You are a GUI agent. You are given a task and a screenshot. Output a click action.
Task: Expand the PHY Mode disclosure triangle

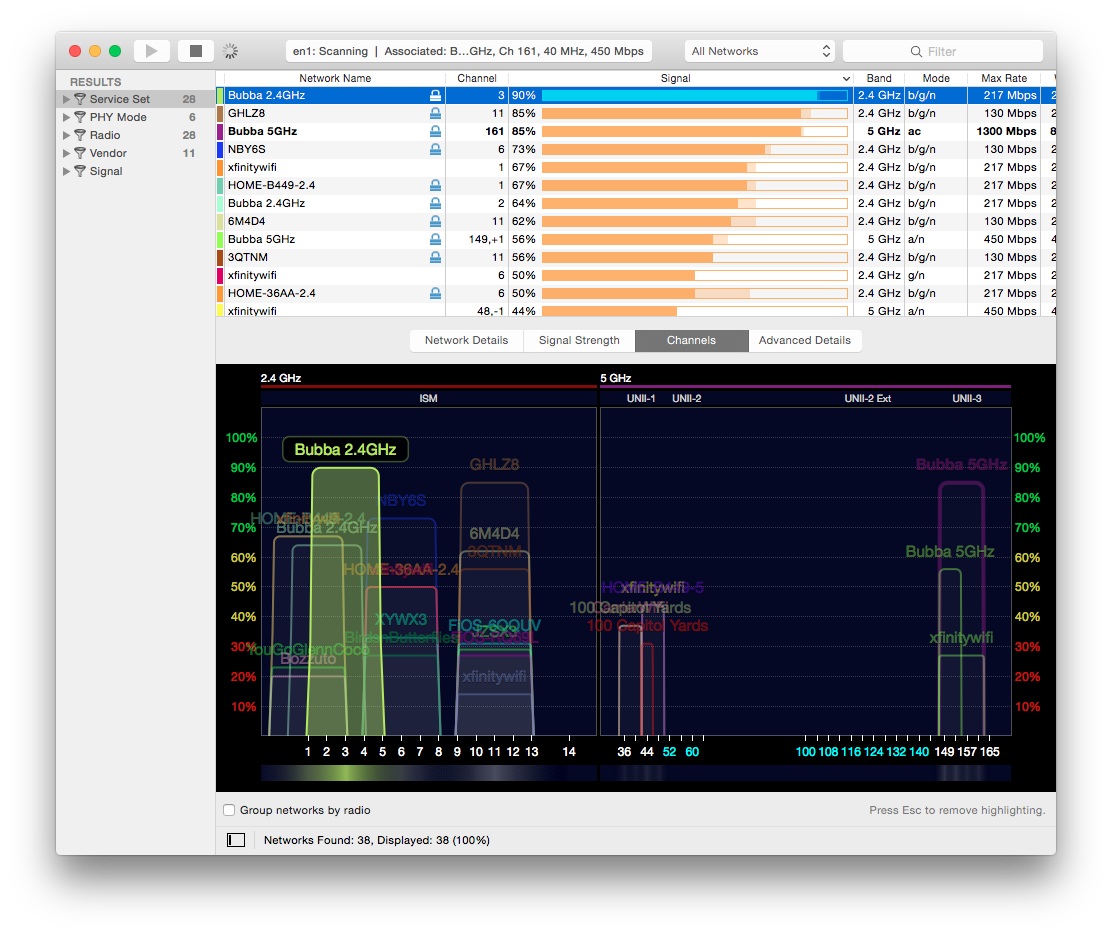[x=66, y=117]
